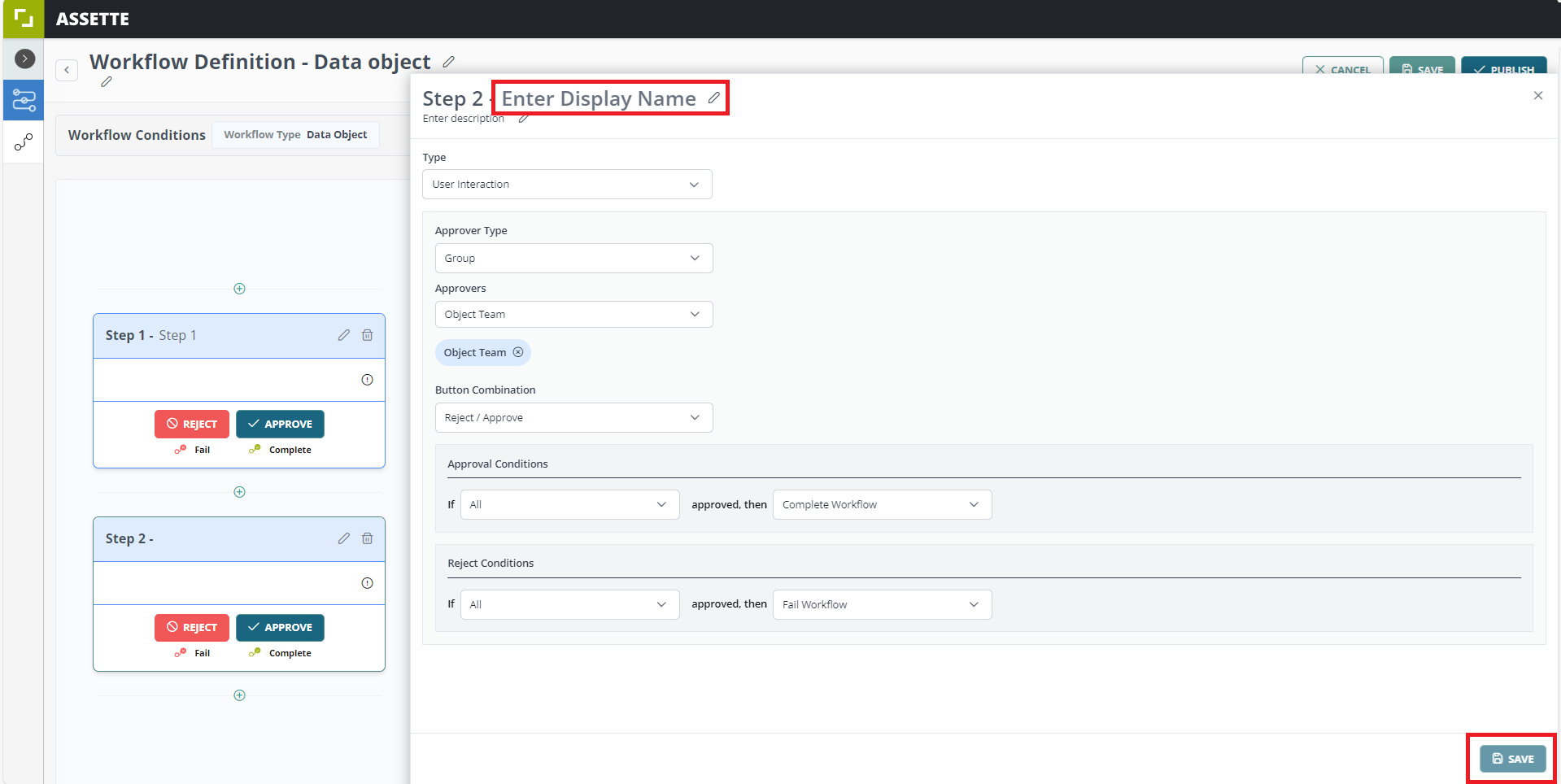
Task: Expand the sidebar using the arrow circle icon
Action: 24,58
